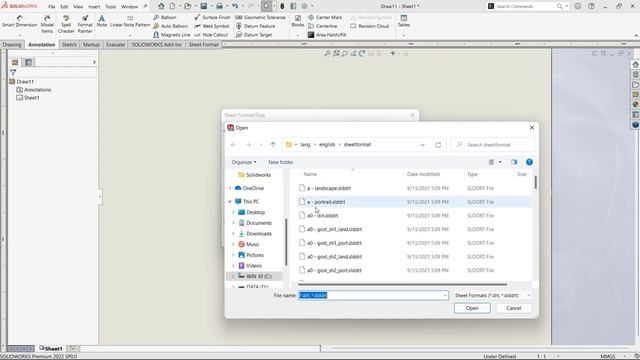Add a Center Mark
This screenshot has height=360, width=640.
click(x=325, y=18)
